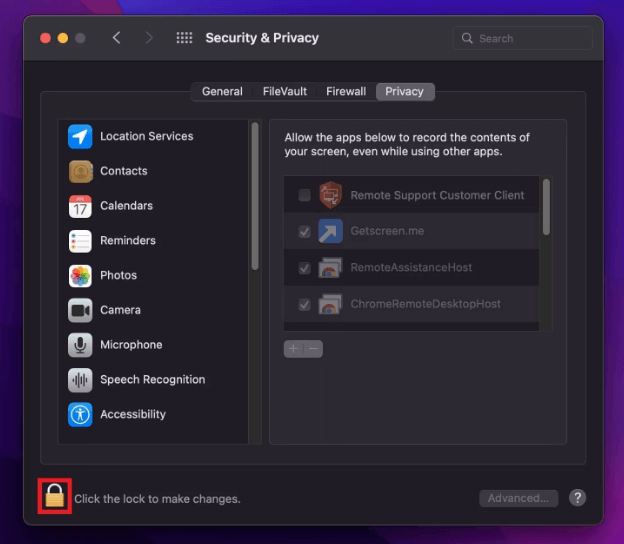This screenshot has width=624, height=544.
Task: Click the RemoteAssistanceHost app icon
Action: pyautogui.click(x=330, y=267)
